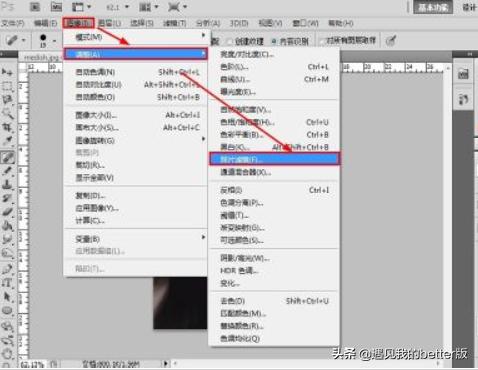Enable 对所有图层取样 checkbox

tap(348, 41)
